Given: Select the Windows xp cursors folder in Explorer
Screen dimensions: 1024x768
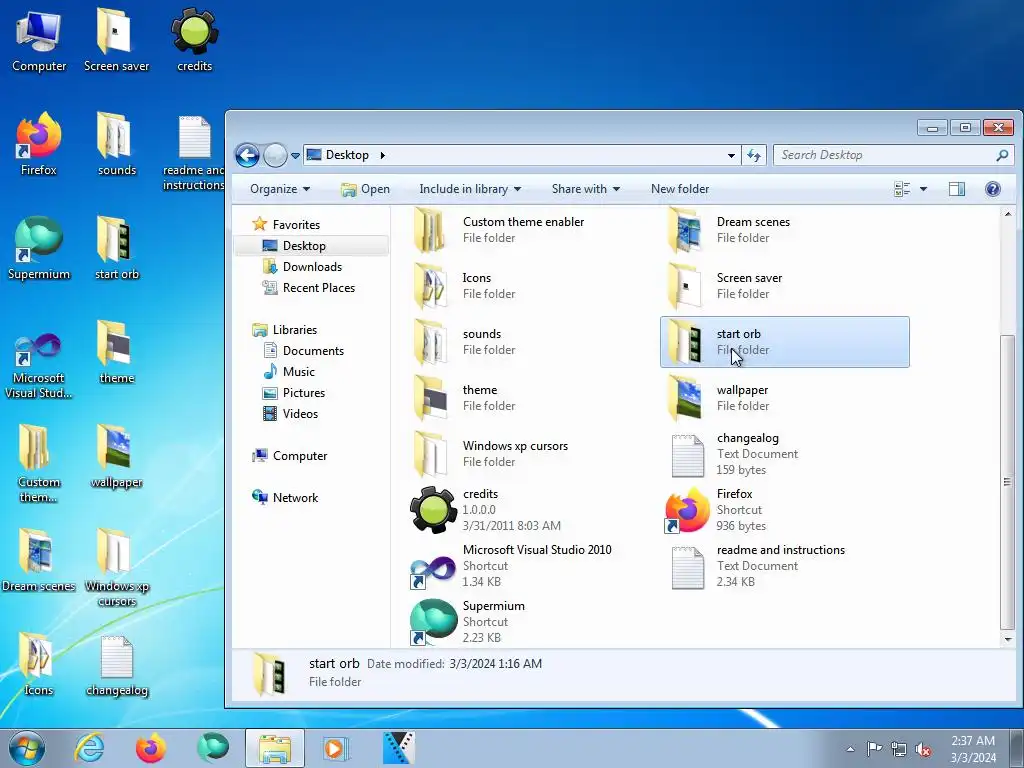Looking at the screenshot, I should 530,454.
